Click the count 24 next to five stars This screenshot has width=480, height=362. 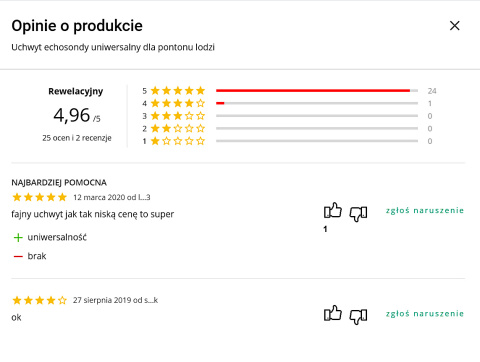432,91
